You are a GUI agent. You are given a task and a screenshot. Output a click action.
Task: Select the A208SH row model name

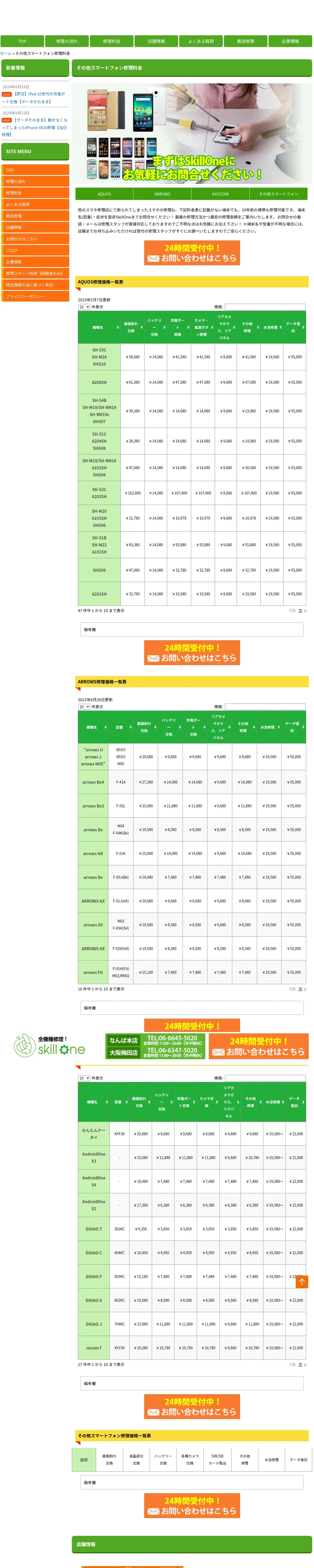[99, 382]
